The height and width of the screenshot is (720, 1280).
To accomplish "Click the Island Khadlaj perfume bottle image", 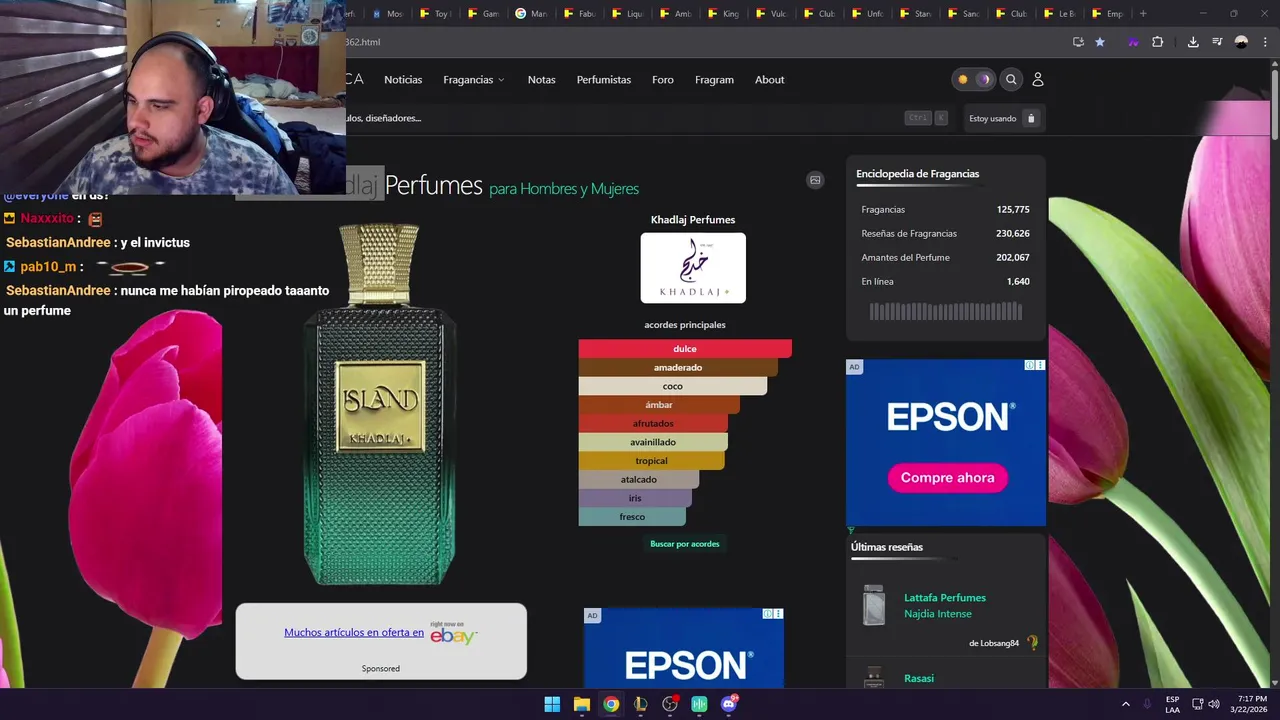I will [380, 404].
